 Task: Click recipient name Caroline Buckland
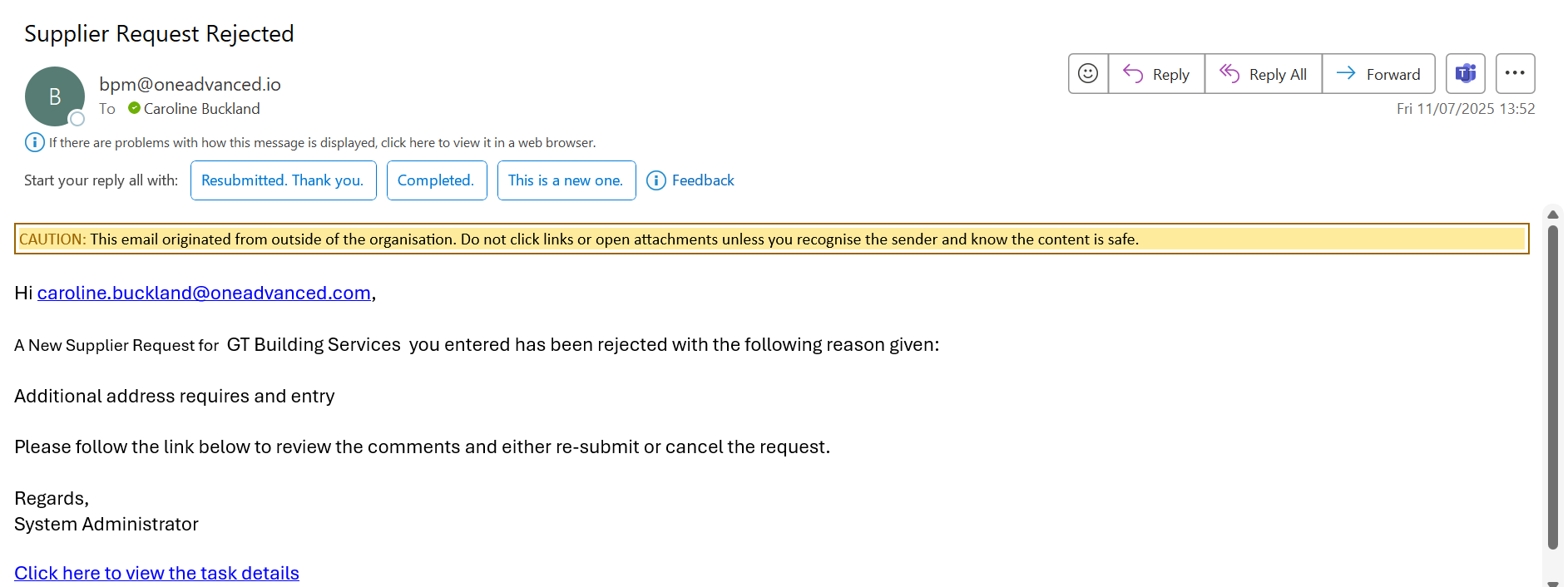pyautogui.click(x=201, y=109)
